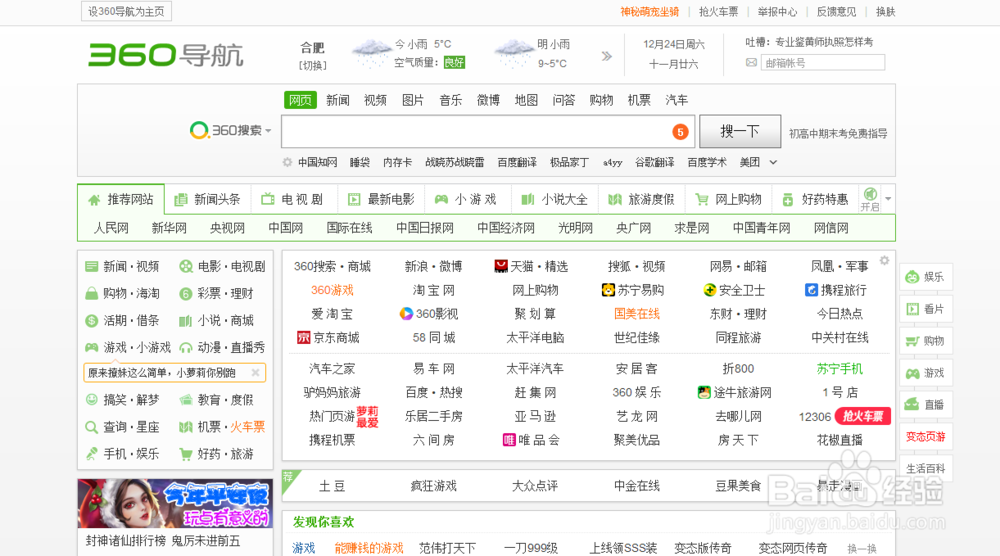1000x556 pixels.
Task: Open the hot-search settings gear icon
Action: pyautogui.click(x=287, y=162)
